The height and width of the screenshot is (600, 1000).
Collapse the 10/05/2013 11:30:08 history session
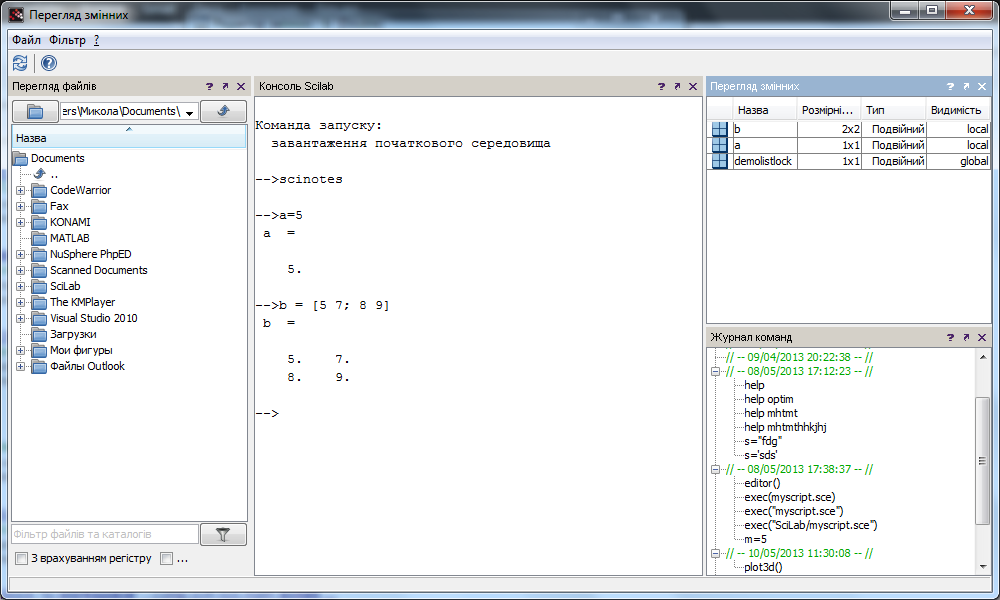(x=716, y=553)
